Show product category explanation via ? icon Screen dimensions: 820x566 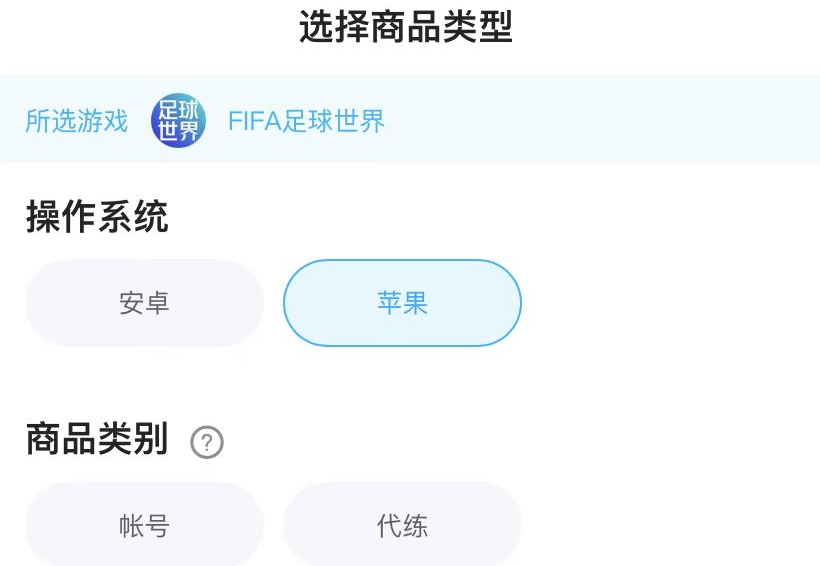tap(207, 442)
